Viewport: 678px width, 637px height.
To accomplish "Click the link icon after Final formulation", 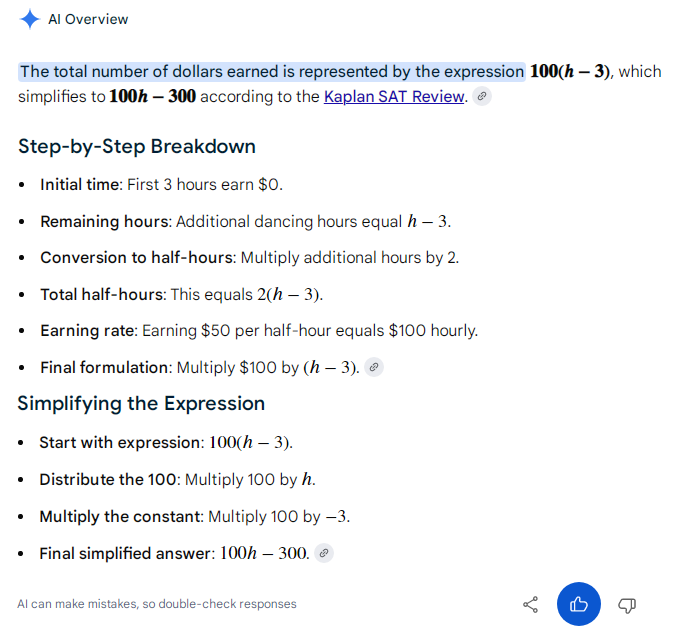I will tap(374, 367).
